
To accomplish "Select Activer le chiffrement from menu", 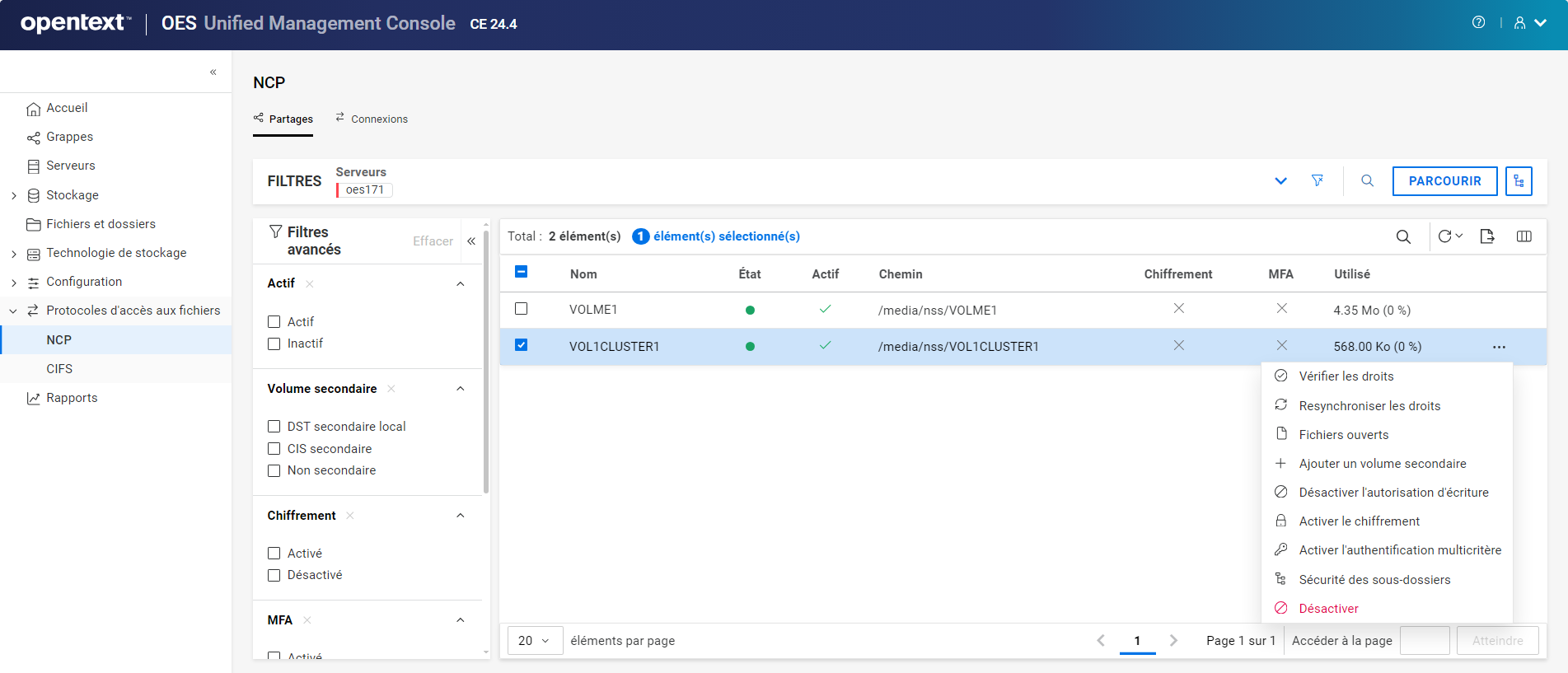I will (x=1359, y=521).
